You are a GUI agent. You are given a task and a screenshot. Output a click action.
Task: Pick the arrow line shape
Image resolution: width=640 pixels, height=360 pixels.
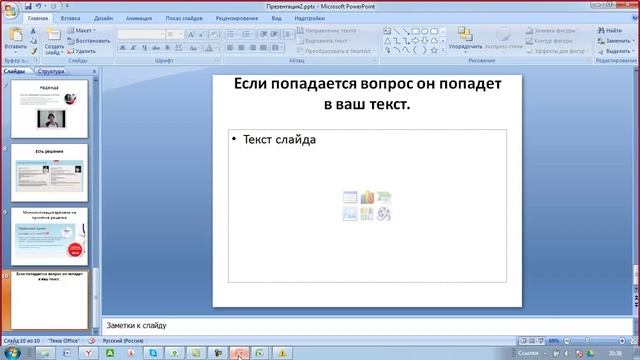click(406, 31)
